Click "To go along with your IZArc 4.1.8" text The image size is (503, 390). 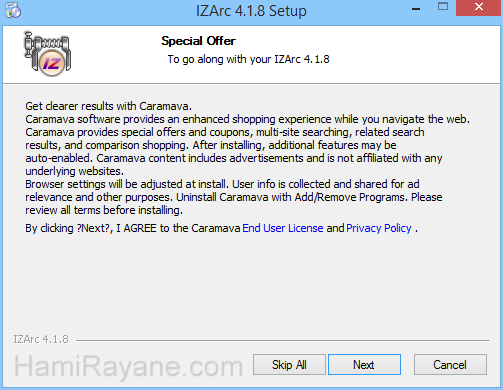(x=248, y=59)
